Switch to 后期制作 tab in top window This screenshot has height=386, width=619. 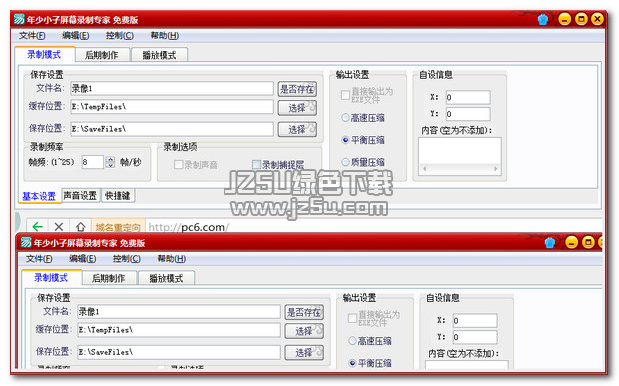pos(102,55)
